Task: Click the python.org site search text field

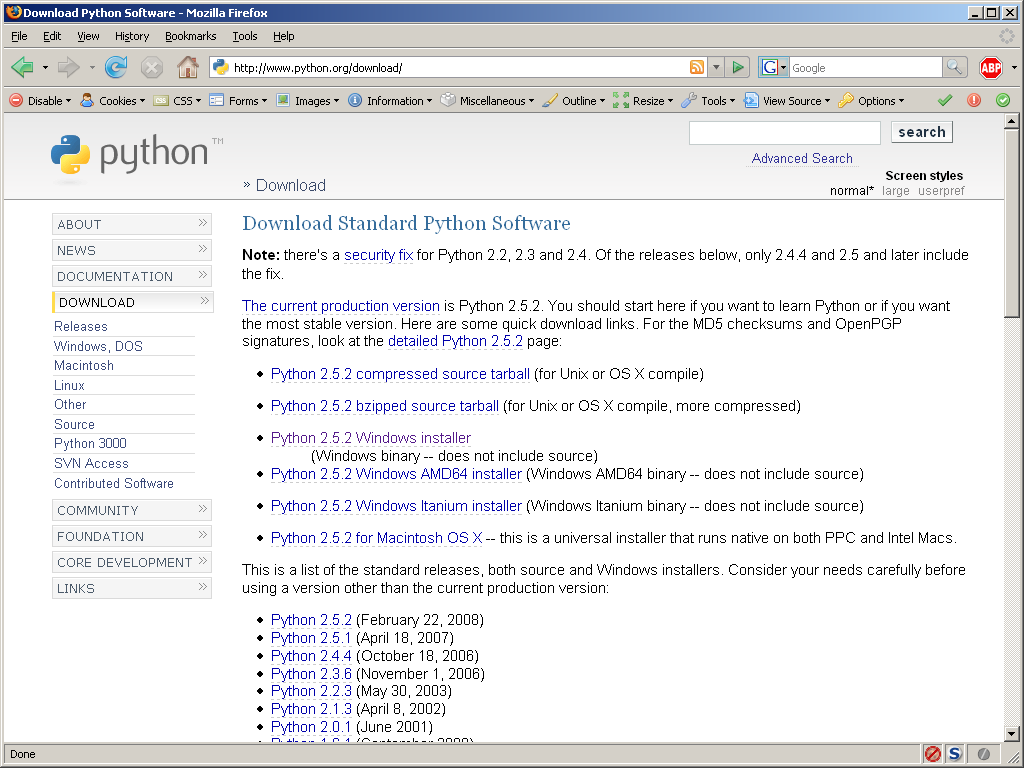Action: pos(785,133)
